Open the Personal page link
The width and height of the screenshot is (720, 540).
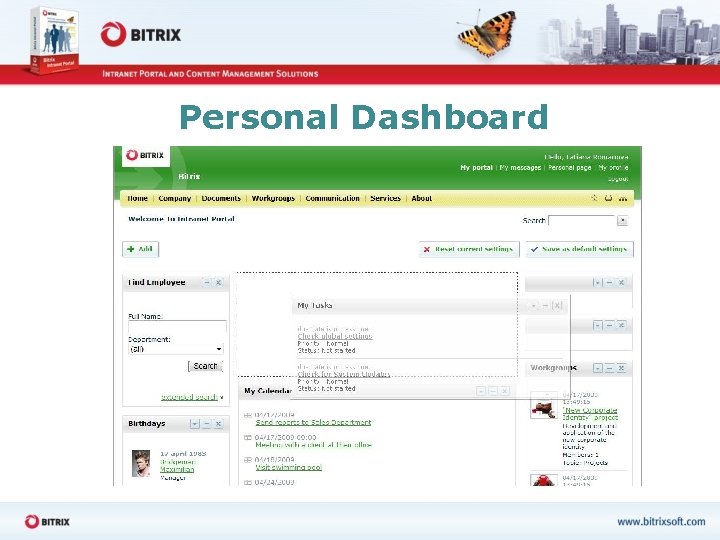[x=570, y=168]
